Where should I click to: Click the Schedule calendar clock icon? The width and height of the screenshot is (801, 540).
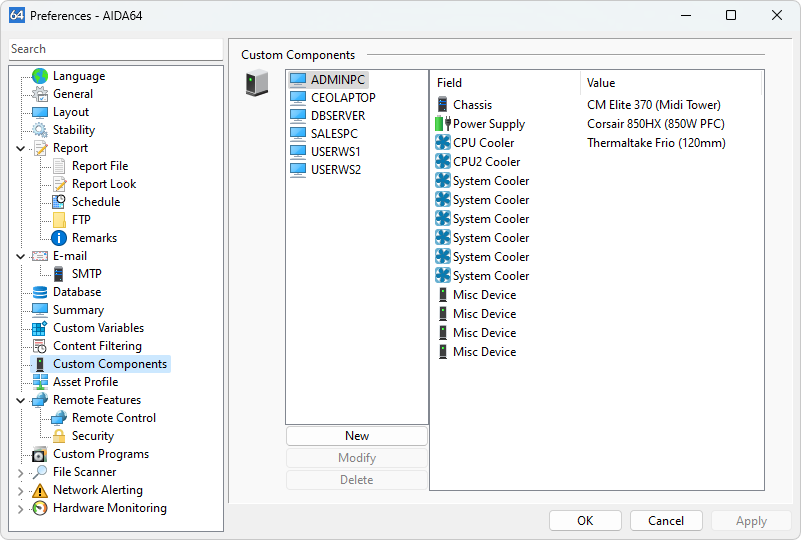(x=59, y=202)
